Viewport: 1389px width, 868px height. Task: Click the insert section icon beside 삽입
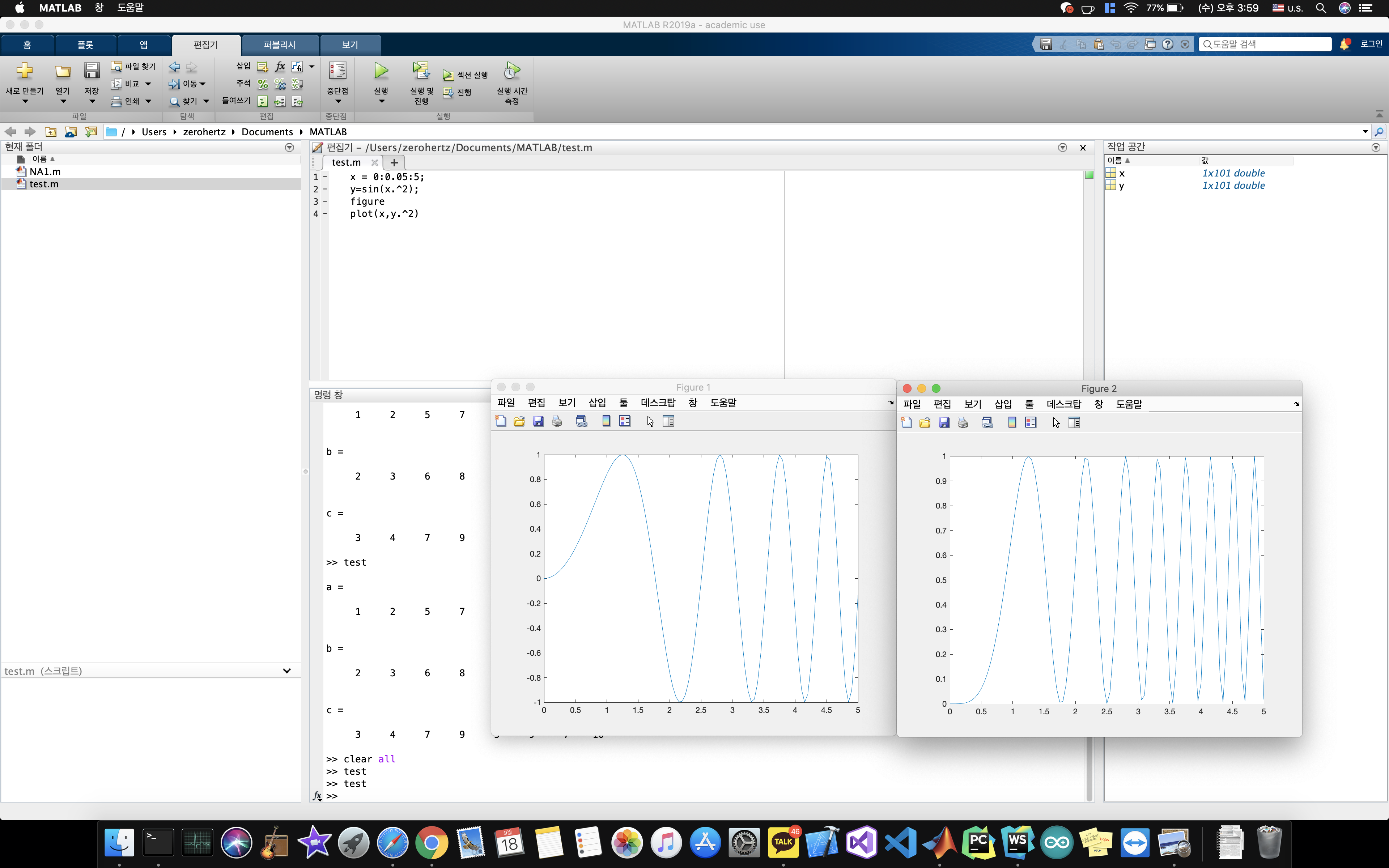(x=263, y=67)
